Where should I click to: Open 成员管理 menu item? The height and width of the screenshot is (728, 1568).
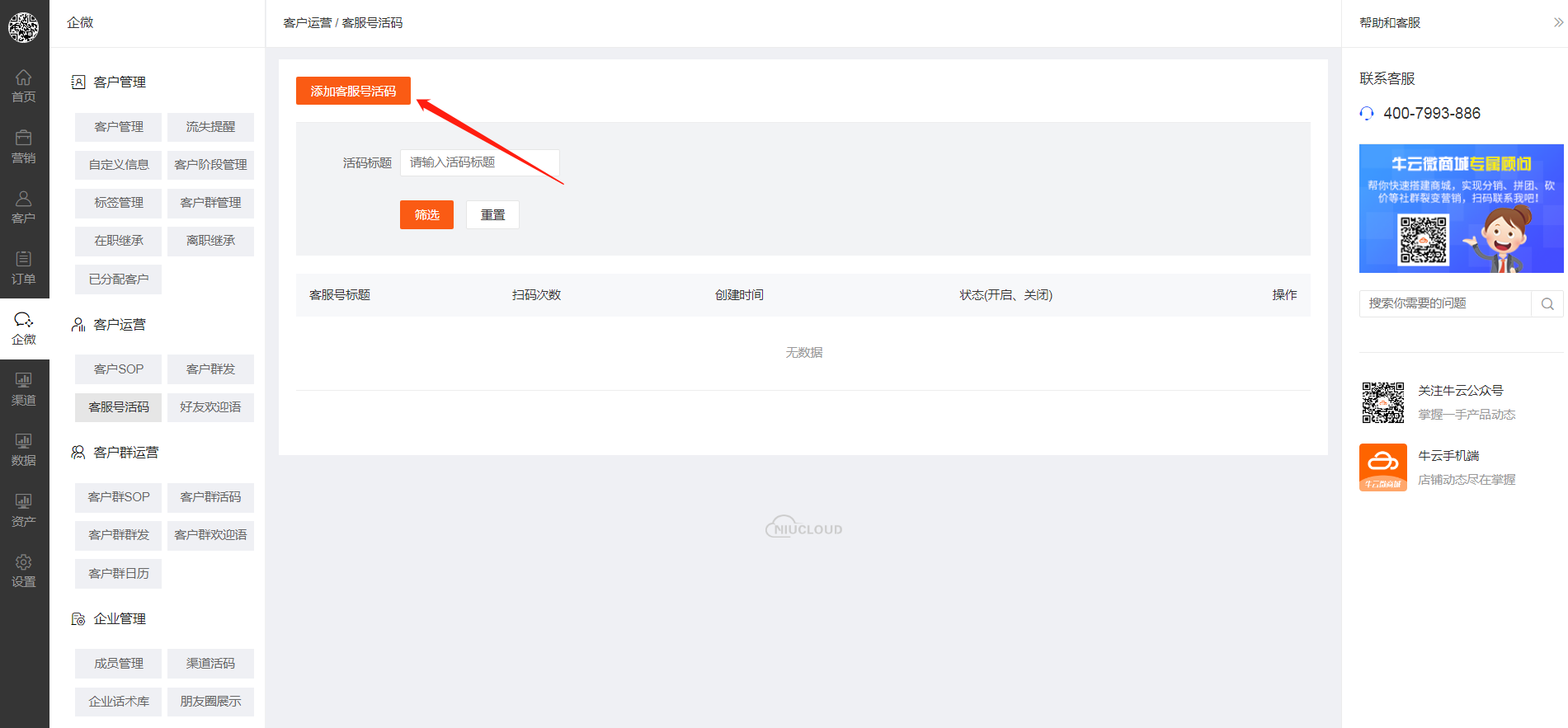click(x=118, y=664)
